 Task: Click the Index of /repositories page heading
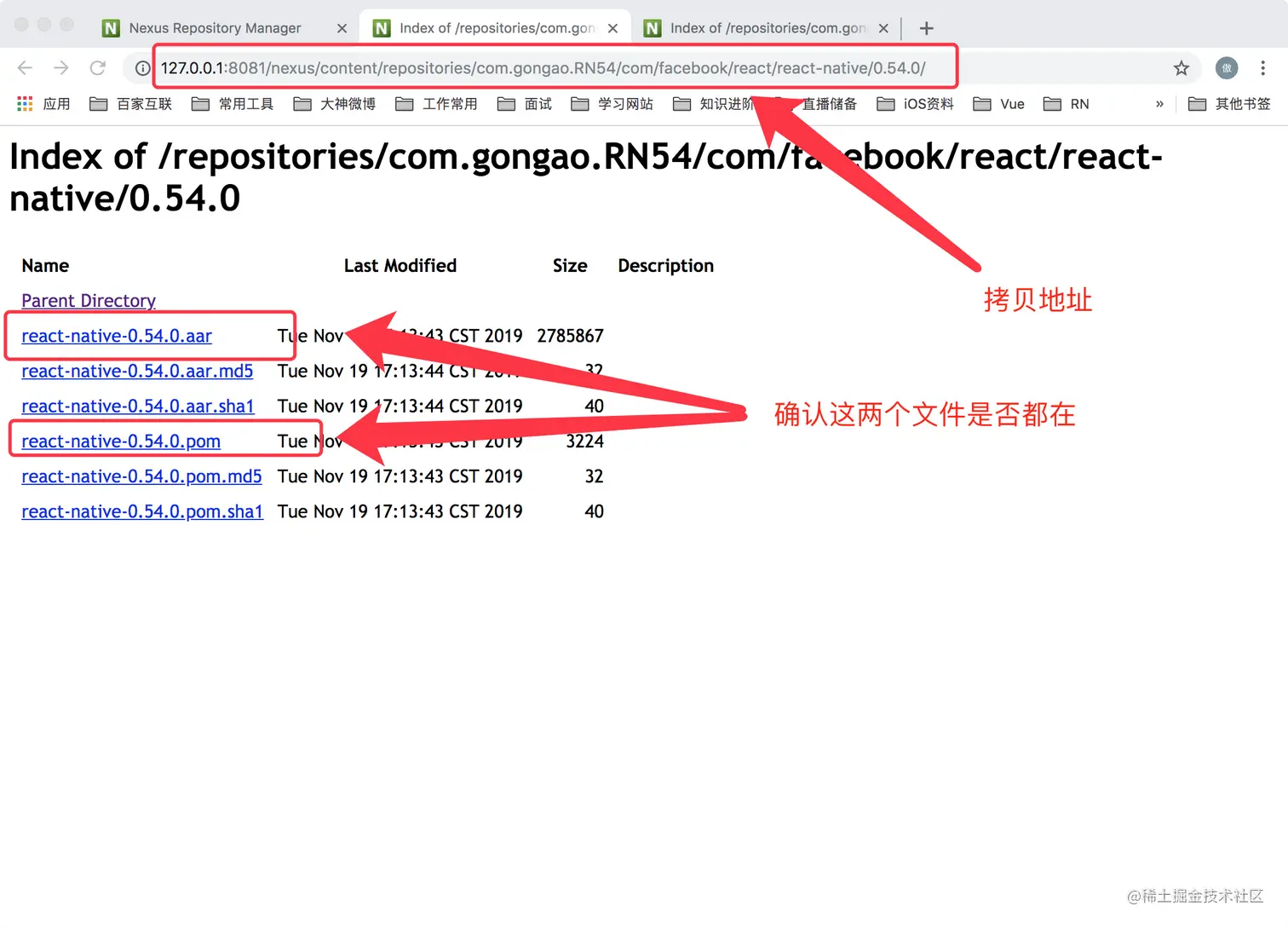(x=586, y=176)
